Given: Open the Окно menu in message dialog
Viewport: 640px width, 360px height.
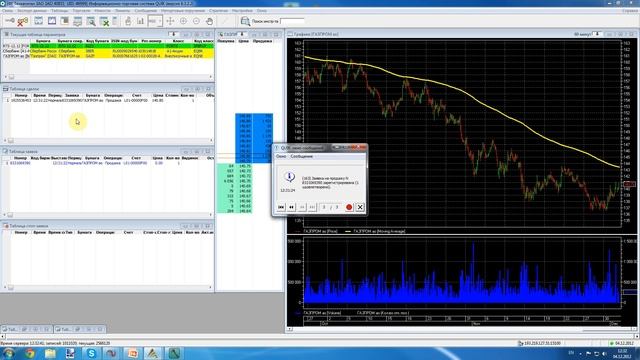Looking at the screenshot, I should click(281, 156).
